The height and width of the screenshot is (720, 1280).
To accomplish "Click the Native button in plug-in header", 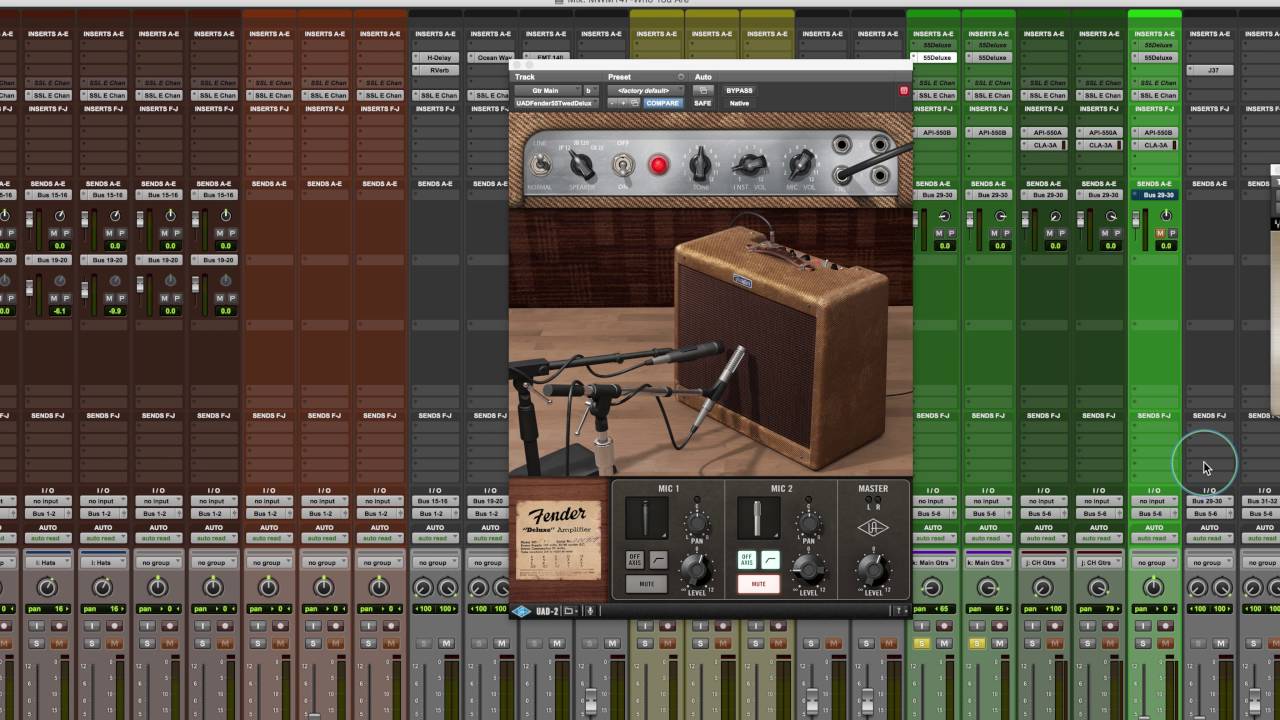I will coord(739,103).
